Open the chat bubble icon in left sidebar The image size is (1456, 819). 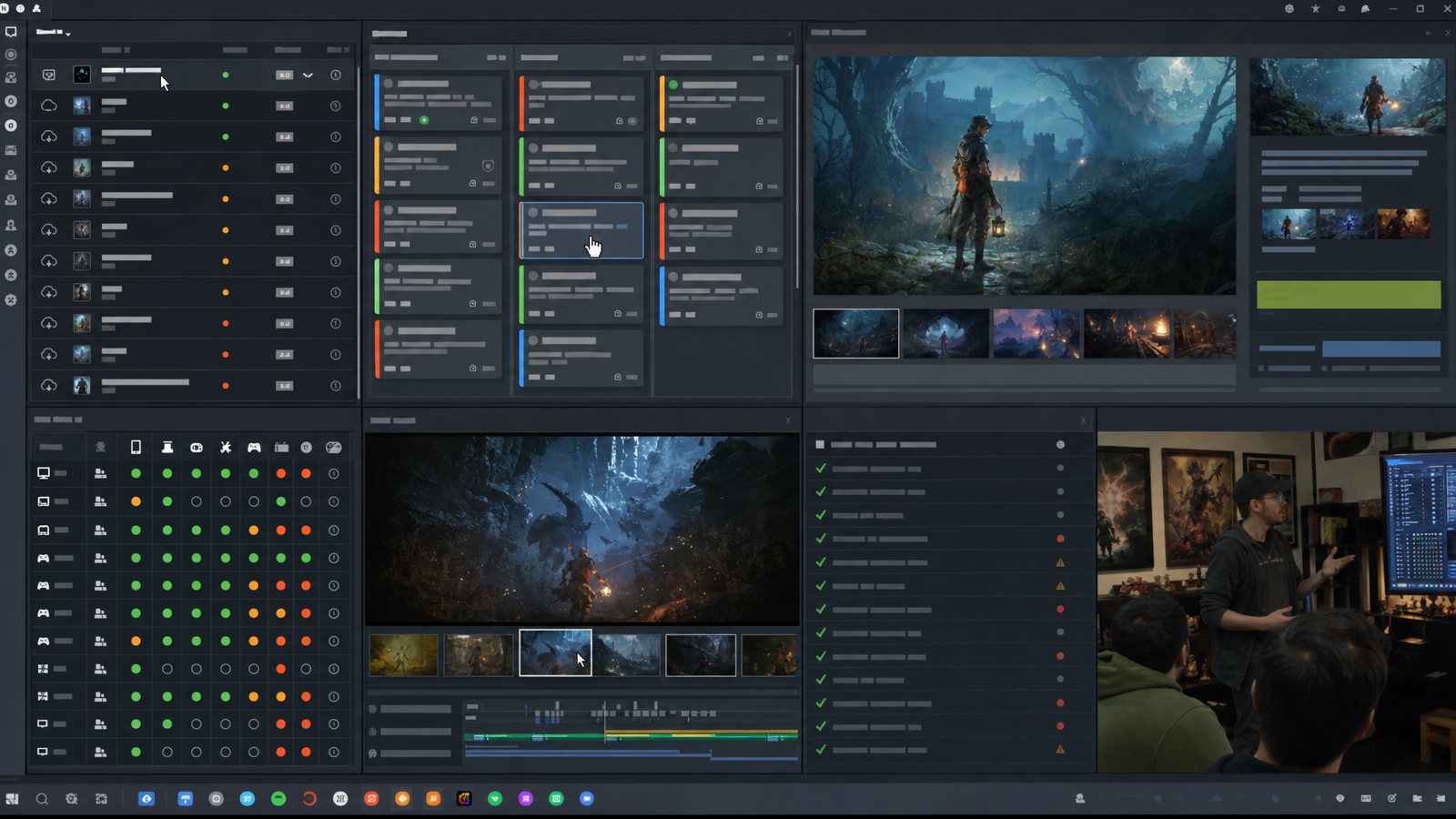[x=11, y=32]
